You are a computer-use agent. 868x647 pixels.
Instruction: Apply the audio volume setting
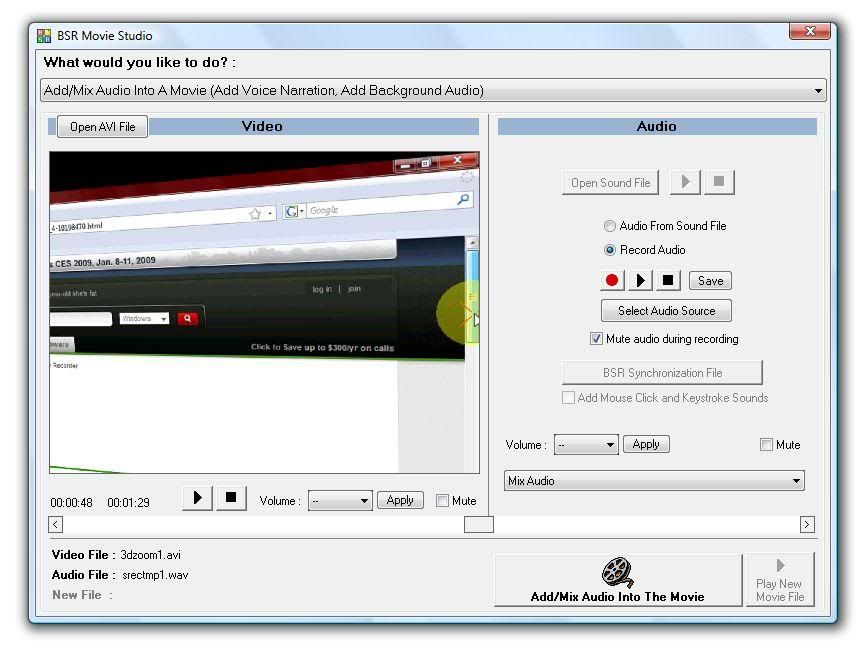[646, 444]
